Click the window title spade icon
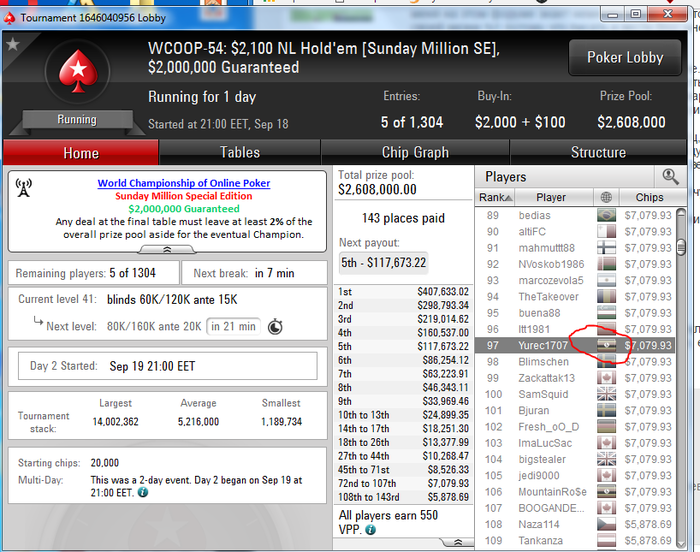700x552 pixels. pyautogui.click(x=9, y=18)
